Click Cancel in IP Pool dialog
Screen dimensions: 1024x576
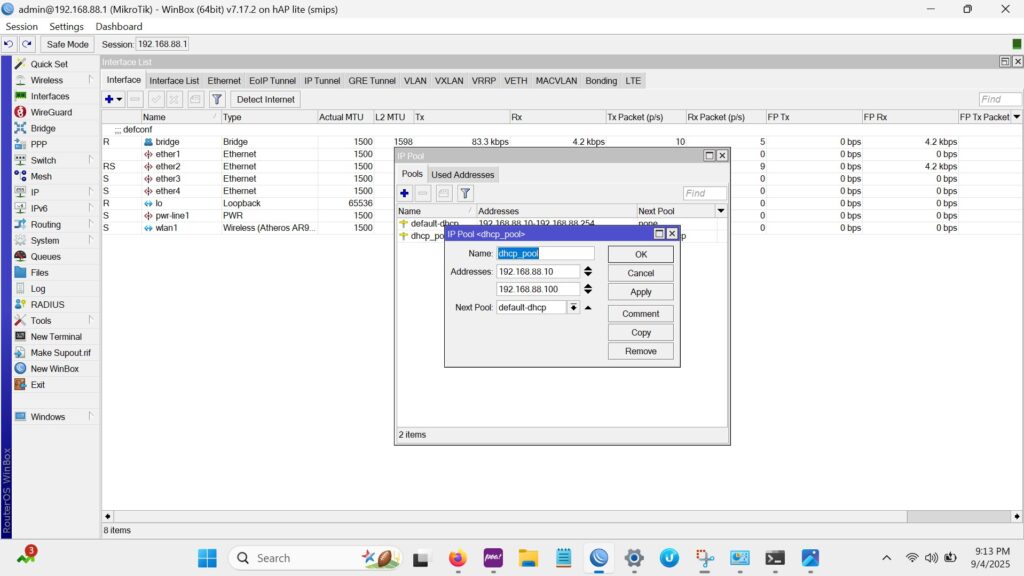641,273
